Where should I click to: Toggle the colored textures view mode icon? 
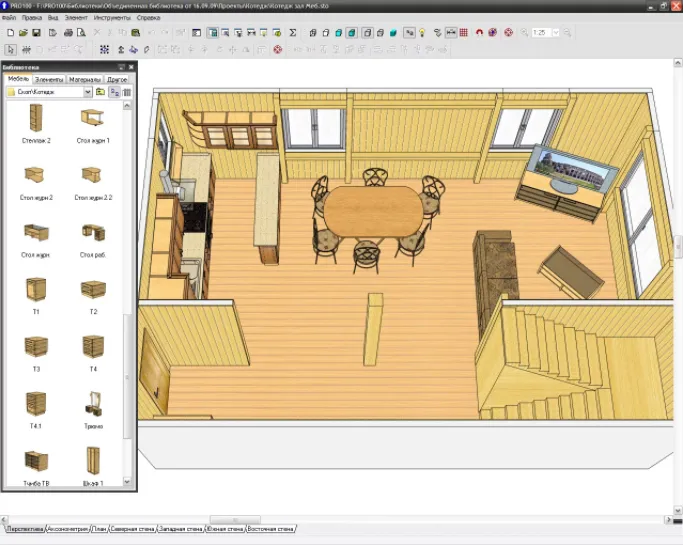click(352, 33)
